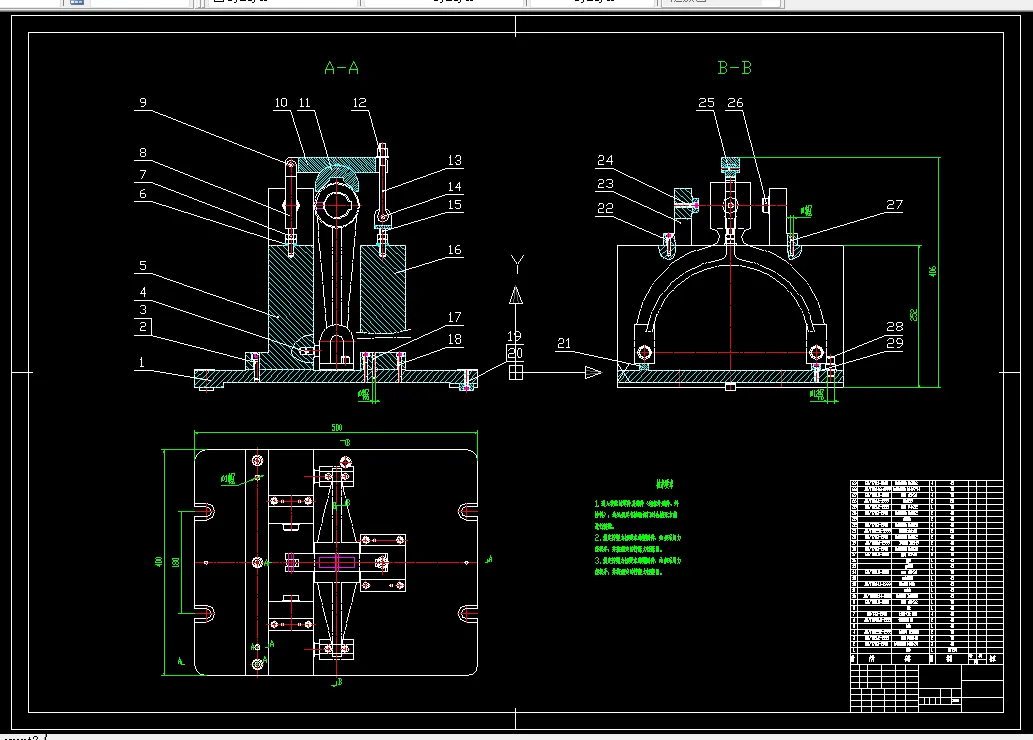Pick part callout number 7
Screen dimensions: 1033x740
tap(143, 175)
